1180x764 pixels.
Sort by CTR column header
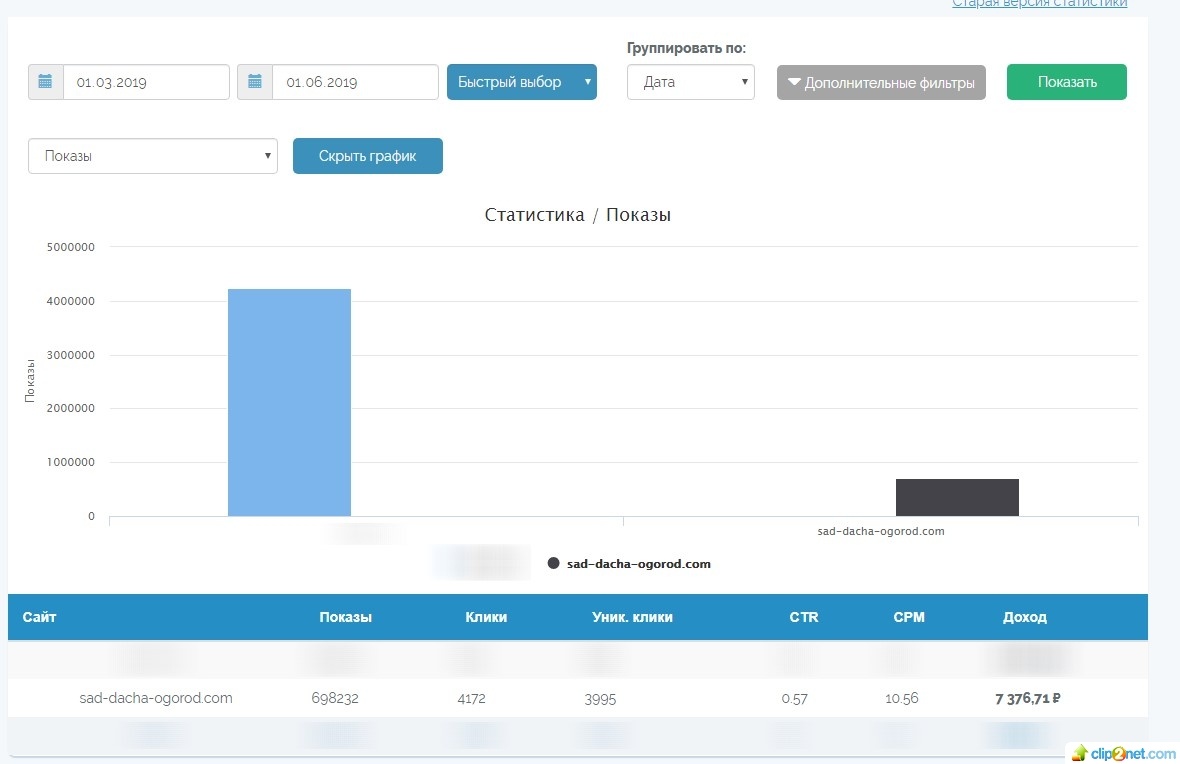(x=804, y=617)
